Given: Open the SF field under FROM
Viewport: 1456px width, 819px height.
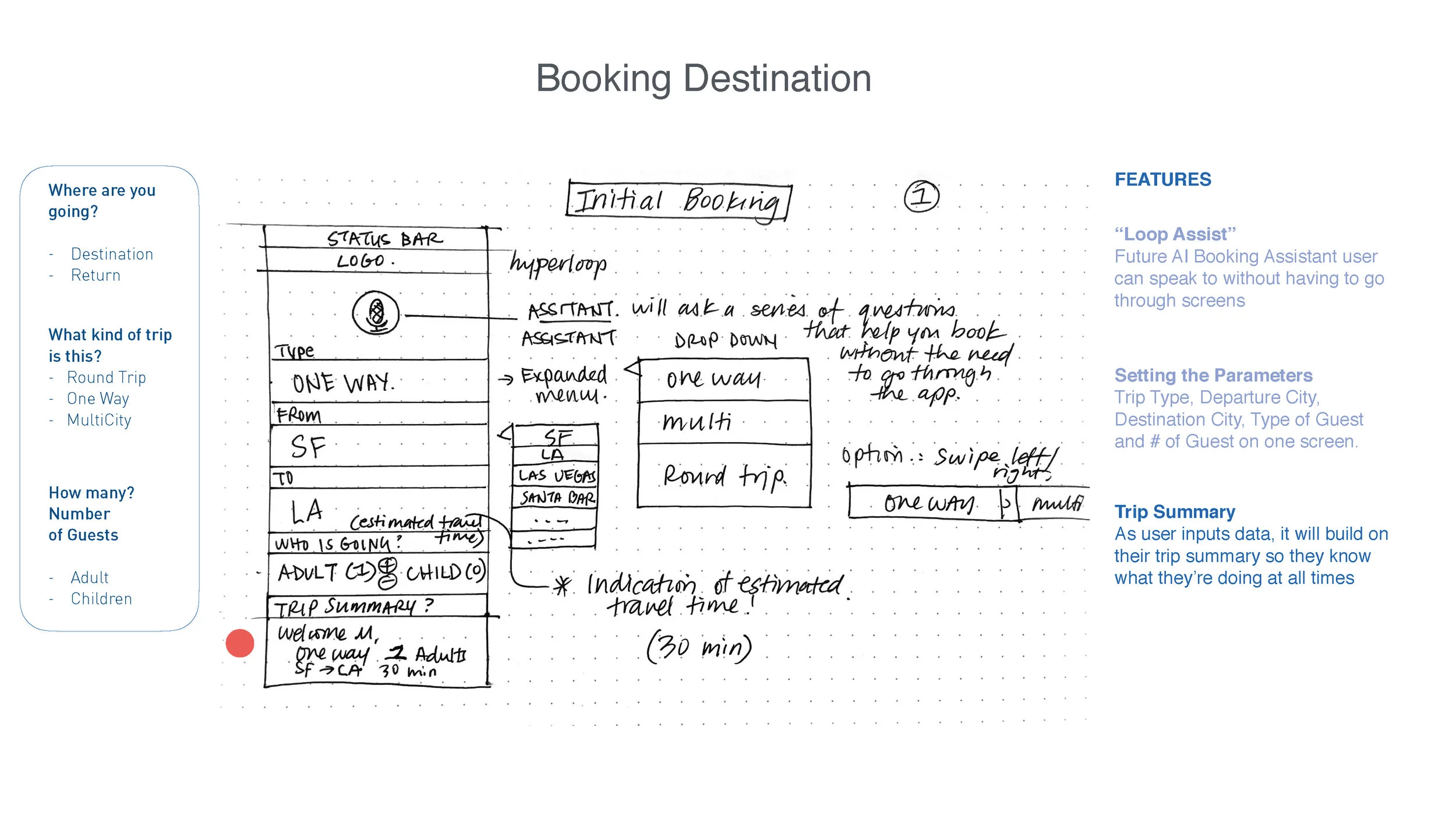Looking at the screenshot, I should (x=379, y=446).
